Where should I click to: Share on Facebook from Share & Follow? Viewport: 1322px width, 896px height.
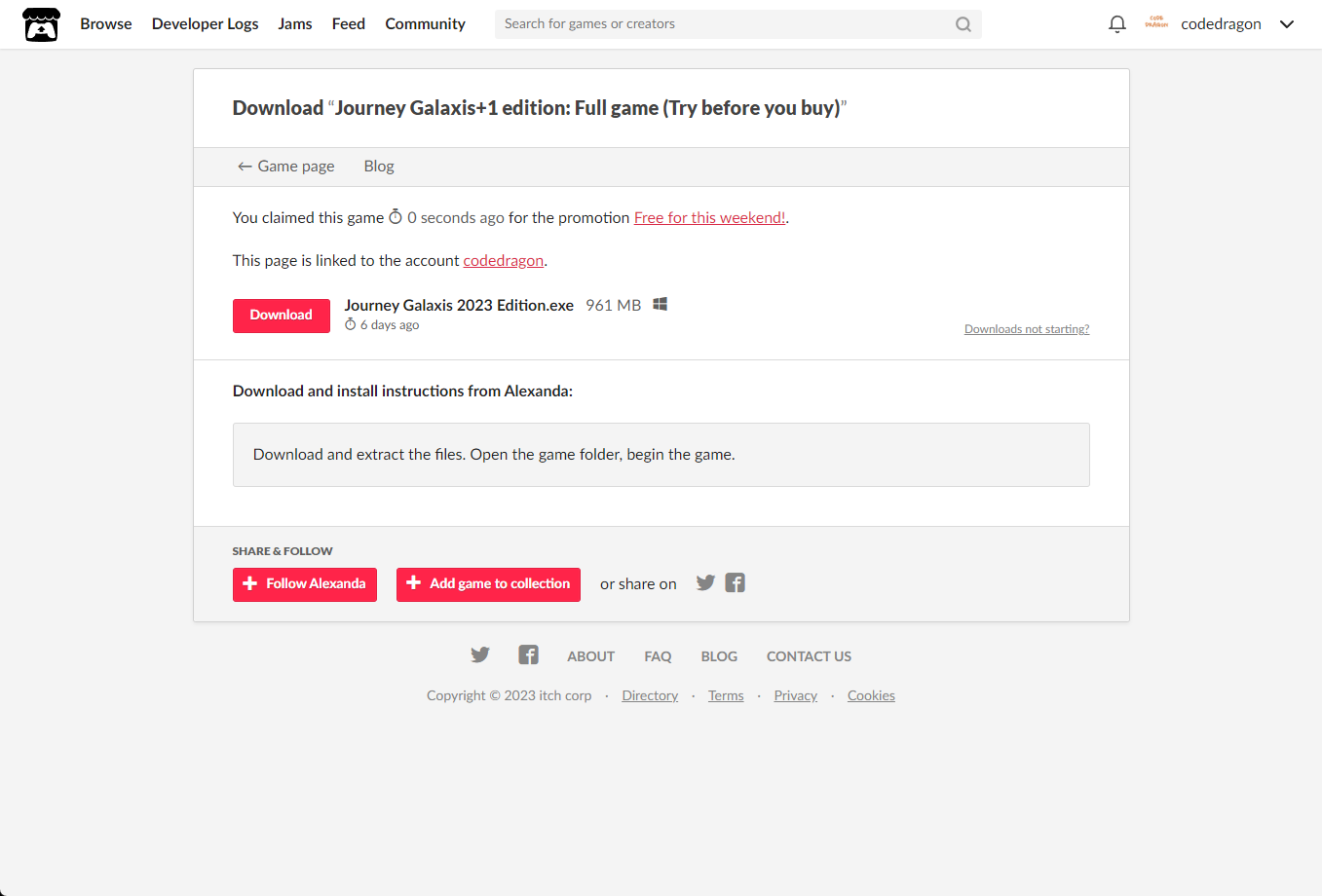pyautogui.click(x=736, y=582)
